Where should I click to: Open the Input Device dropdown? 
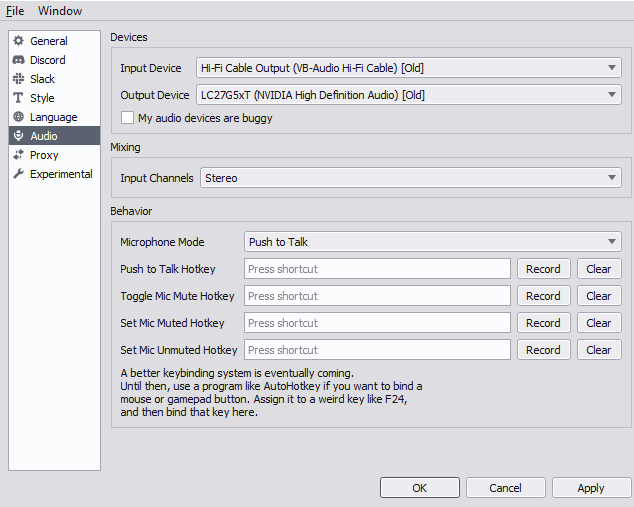408,68
